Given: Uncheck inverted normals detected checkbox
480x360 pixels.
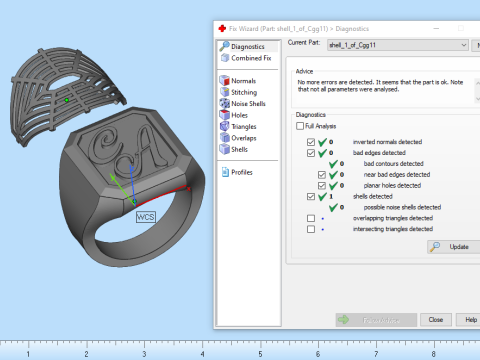Looking at the screenshot, I should (x=311, y=142).
